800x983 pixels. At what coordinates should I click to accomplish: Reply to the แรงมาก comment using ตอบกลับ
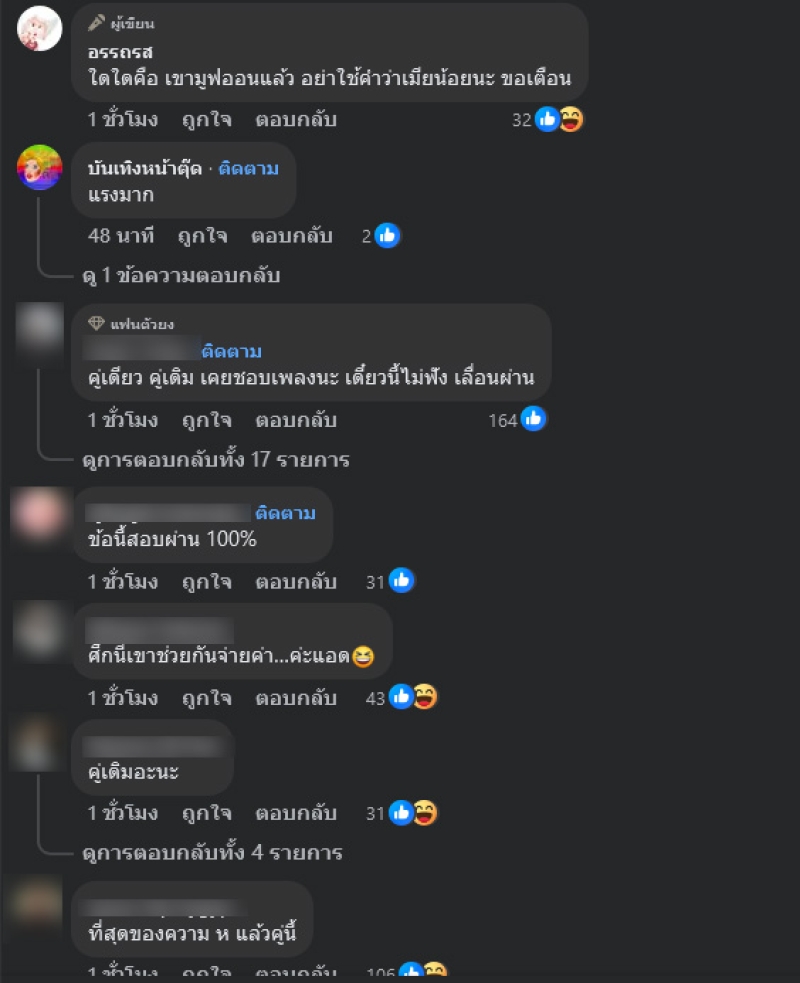(292, 236)
